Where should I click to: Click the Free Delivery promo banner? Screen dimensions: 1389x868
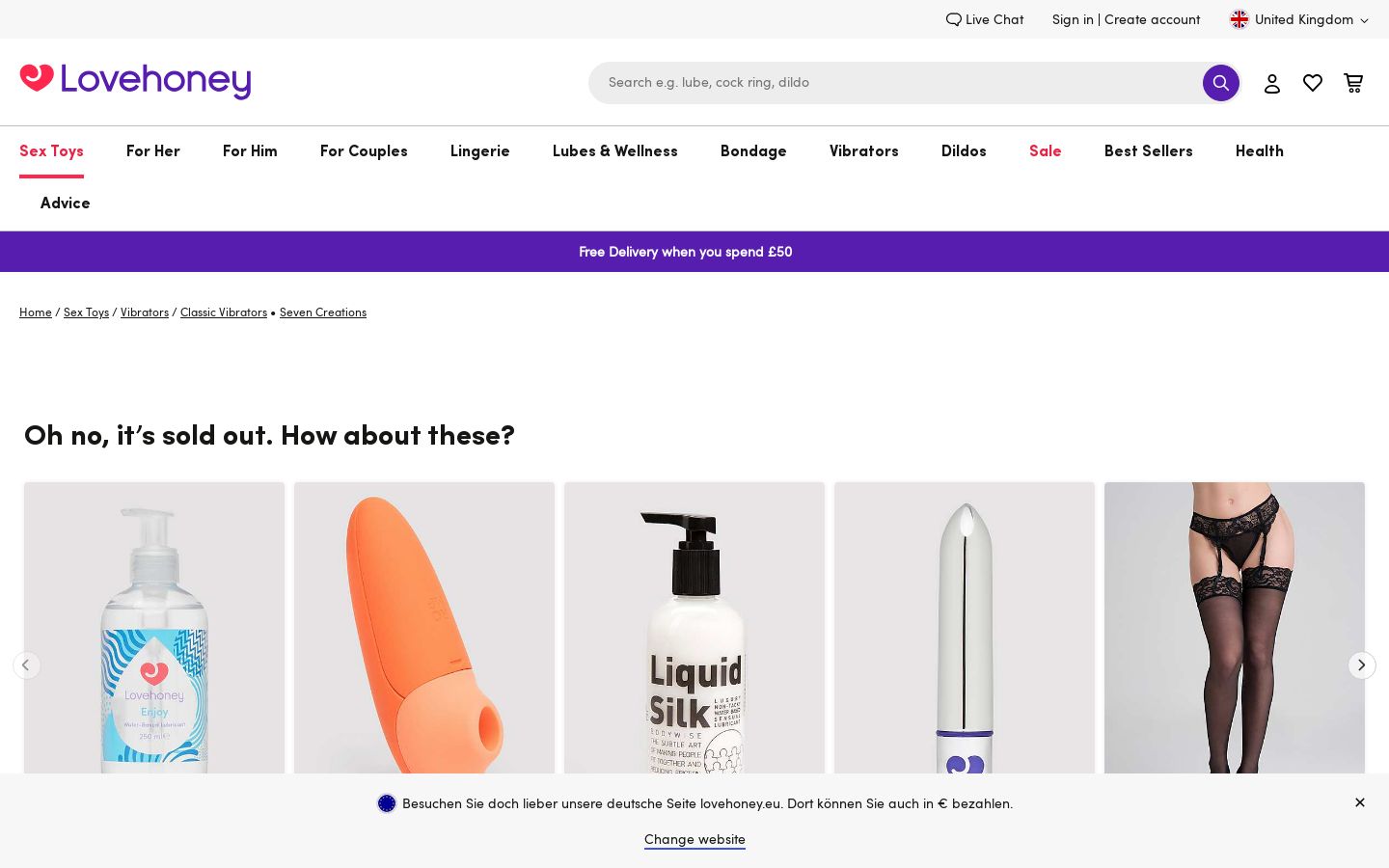coord(694,252)
